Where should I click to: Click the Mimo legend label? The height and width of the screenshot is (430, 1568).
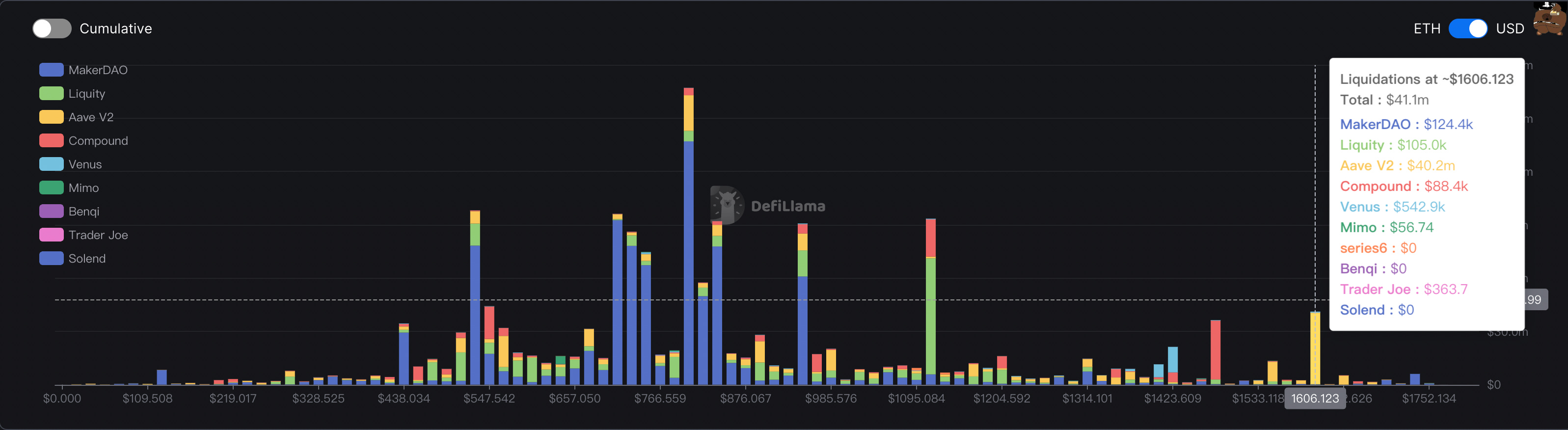[83, 188]
